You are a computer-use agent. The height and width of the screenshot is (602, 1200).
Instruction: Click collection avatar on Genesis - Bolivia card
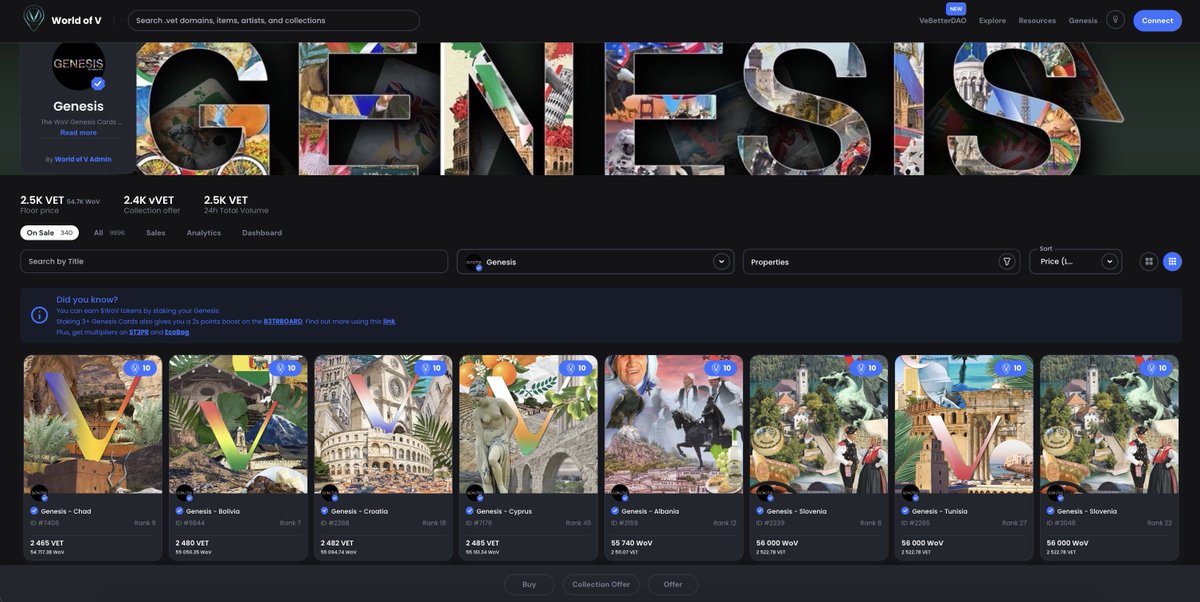tap(185, 493)
